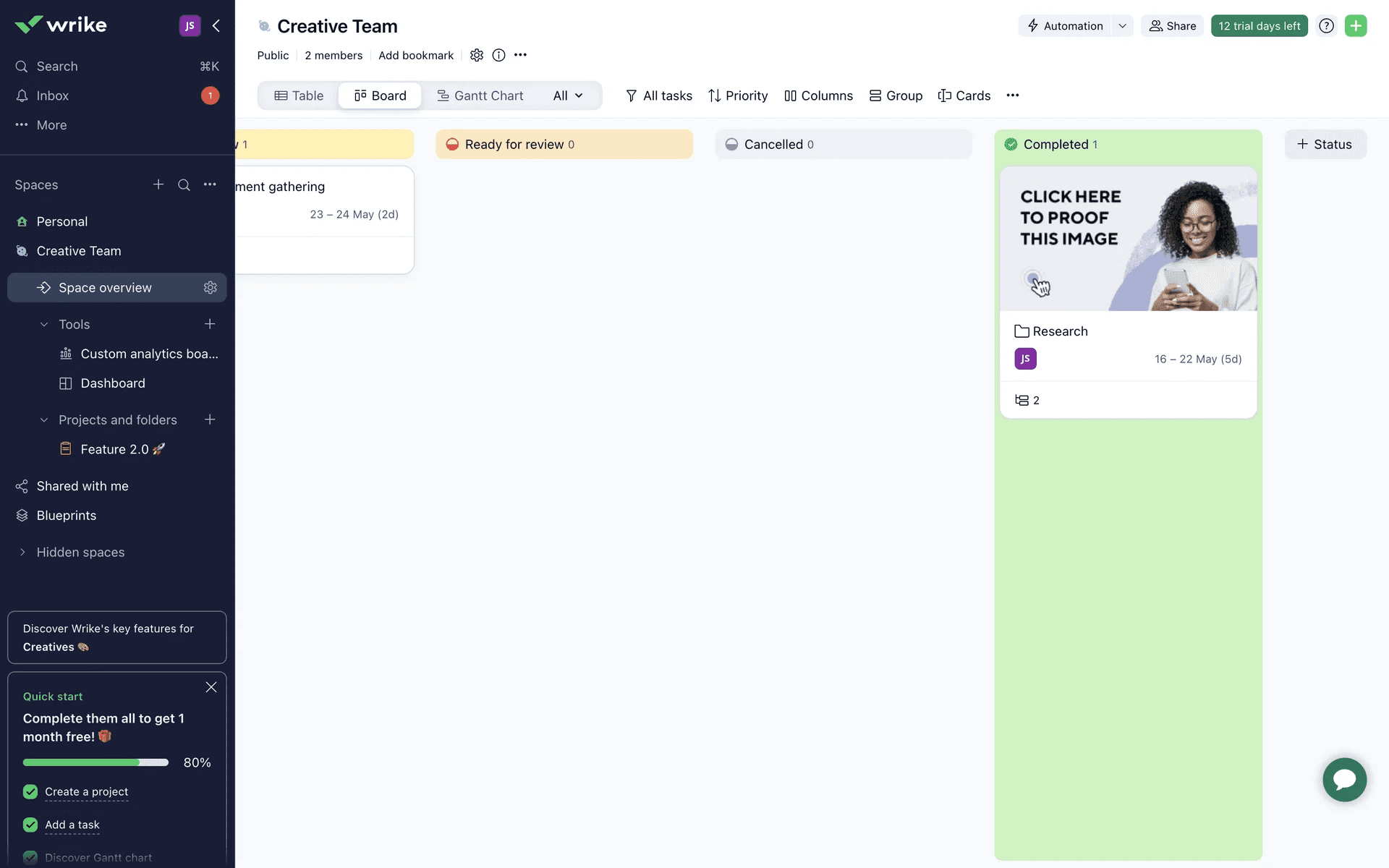Open the chat support bubble
This screenshot has width=1389, height=868.
click(x=1344, y=779)
